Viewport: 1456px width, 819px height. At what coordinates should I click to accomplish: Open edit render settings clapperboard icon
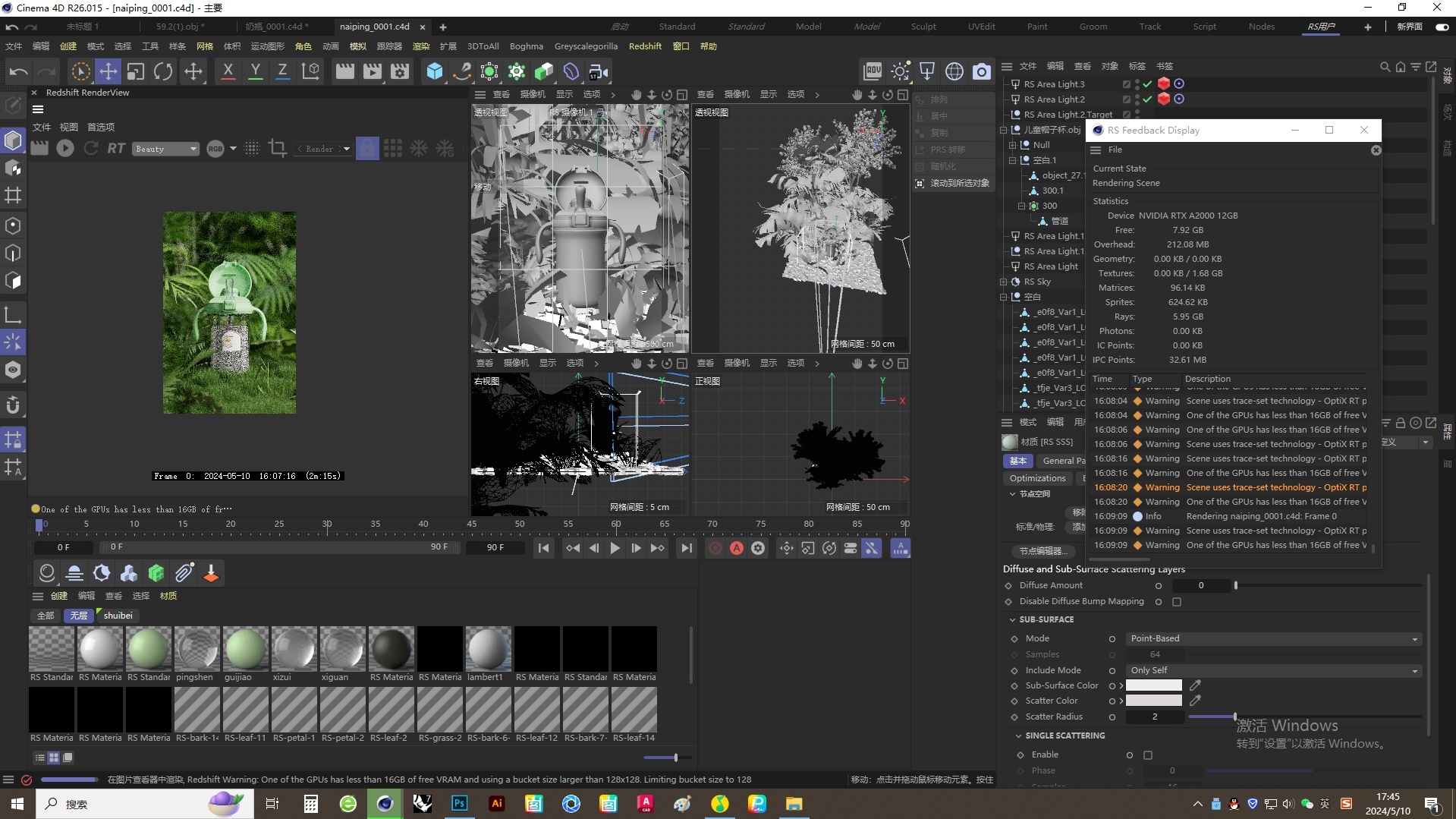click(x=400, y=71)
